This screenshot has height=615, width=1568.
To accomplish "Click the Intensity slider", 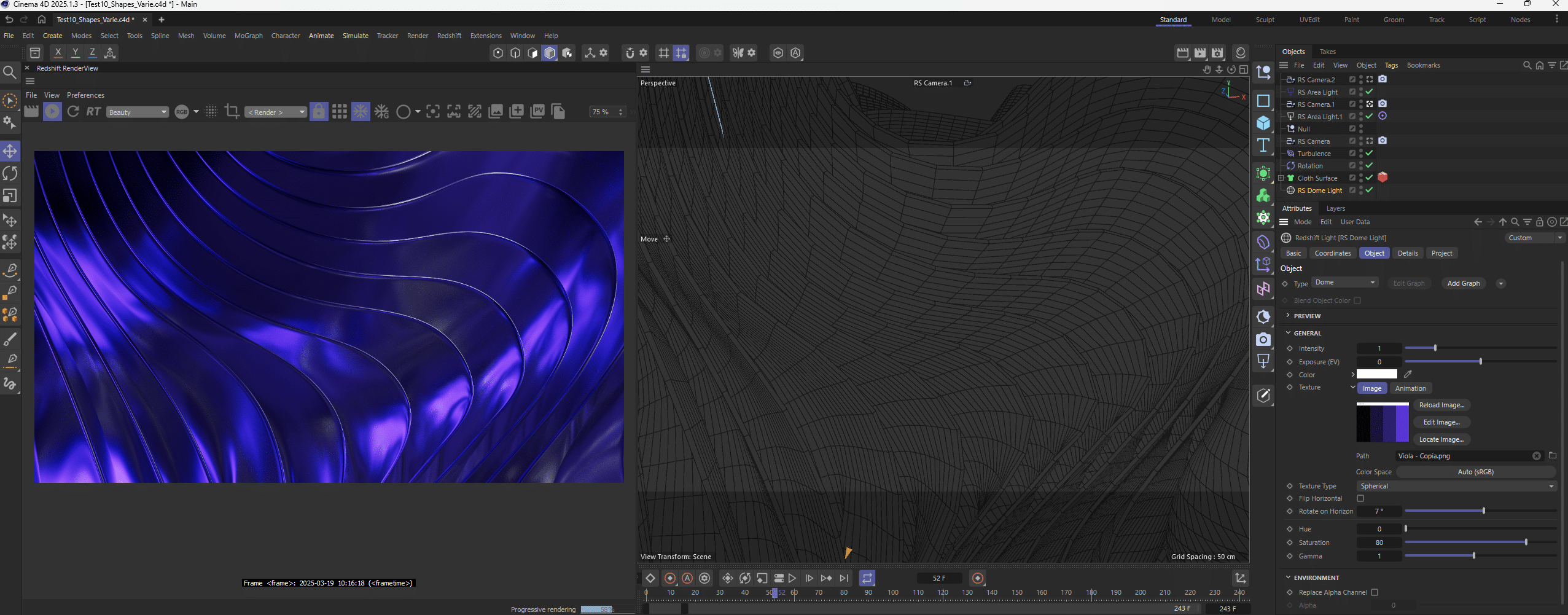I will [1480, 348].
